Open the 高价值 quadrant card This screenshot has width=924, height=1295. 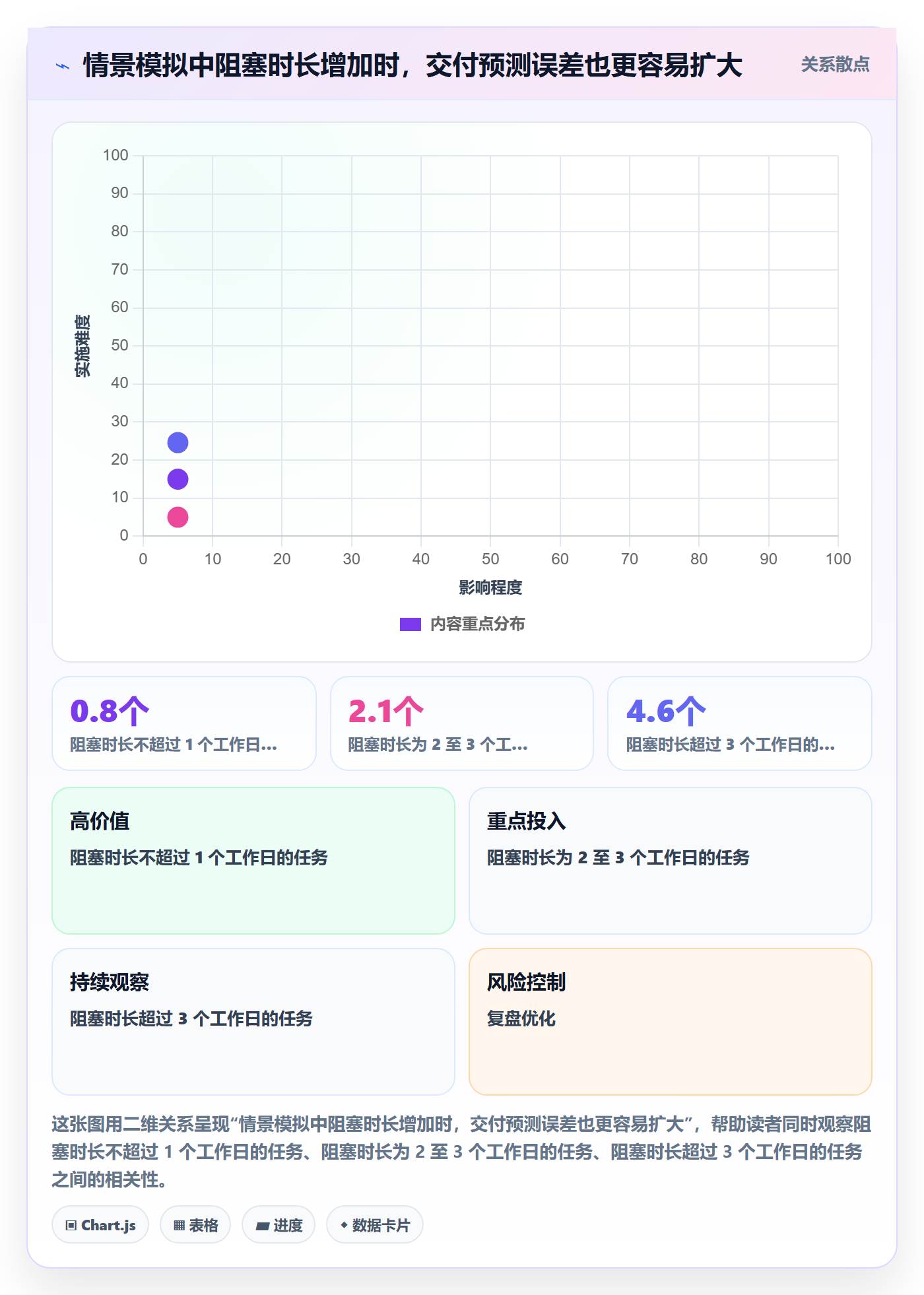[253, 861]
